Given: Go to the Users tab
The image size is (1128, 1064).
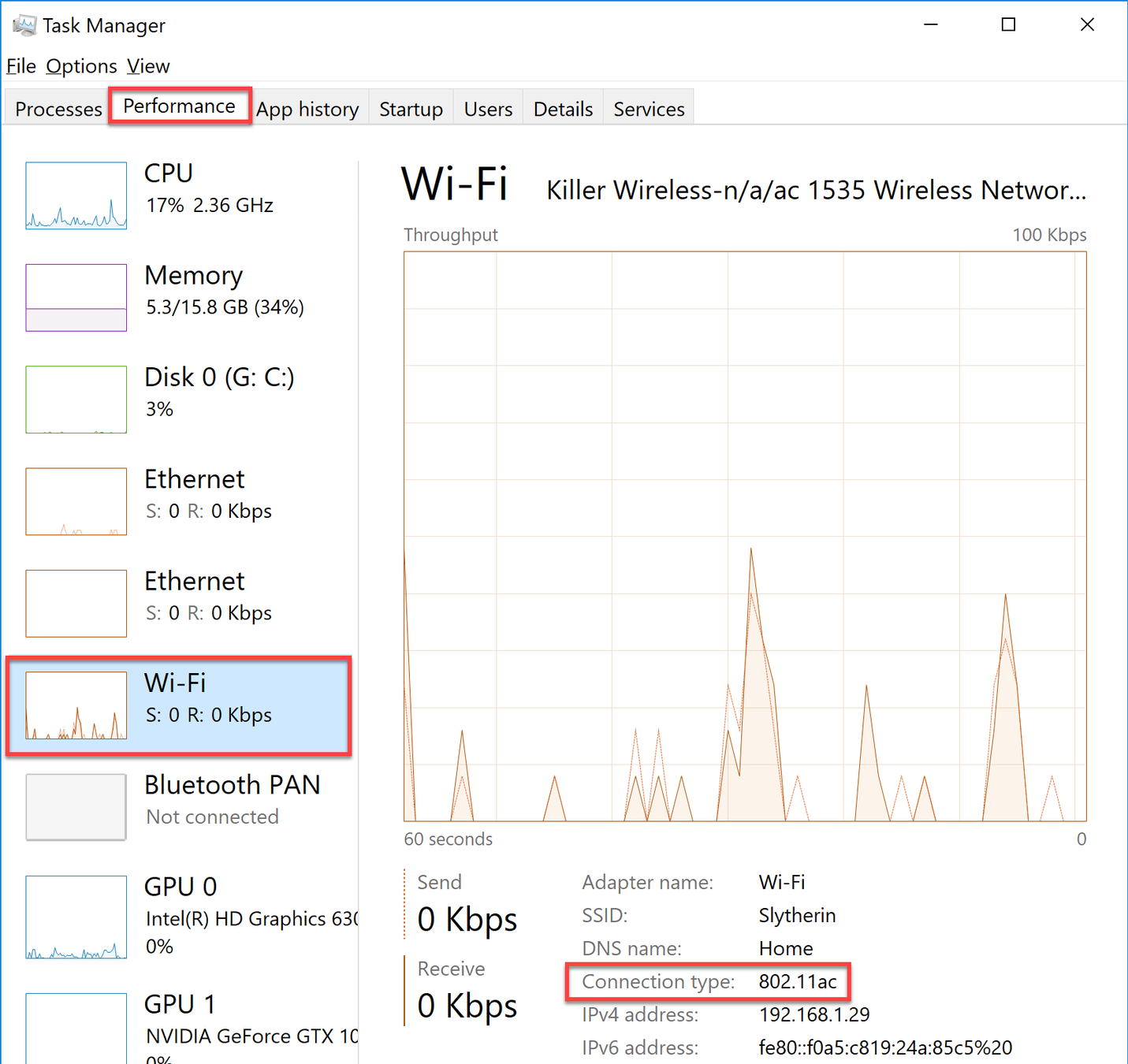Looking at the screenshot, I should (x=488, y=109).
